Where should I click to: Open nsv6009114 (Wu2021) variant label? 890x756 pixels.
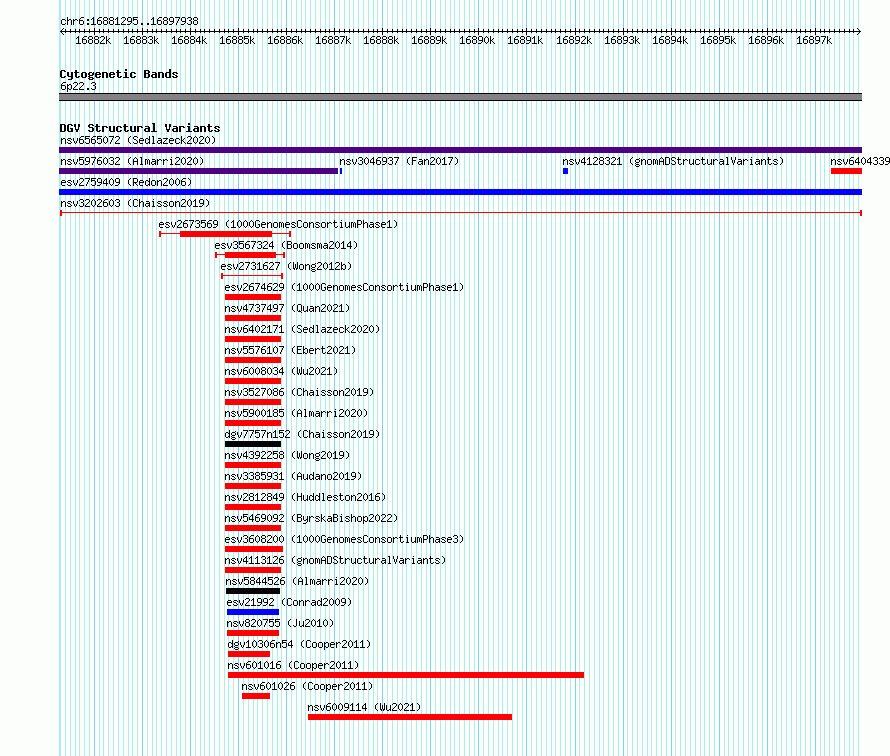[x=364, y=707]
